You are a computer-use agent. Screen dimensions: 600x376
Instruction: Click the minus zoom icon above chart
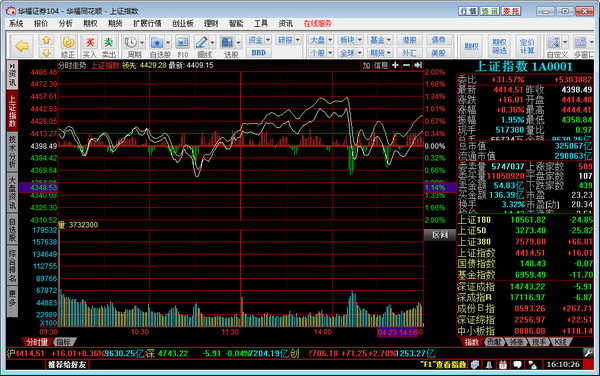click(406, 65)
